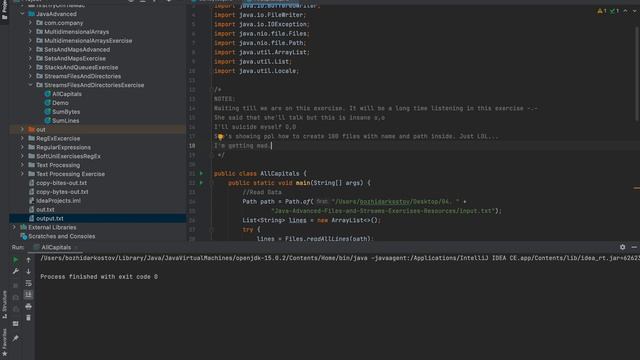The image size is (640, 360).
Task: Expand StreamsFilesAndDirectories package
Action: [31, 76]
